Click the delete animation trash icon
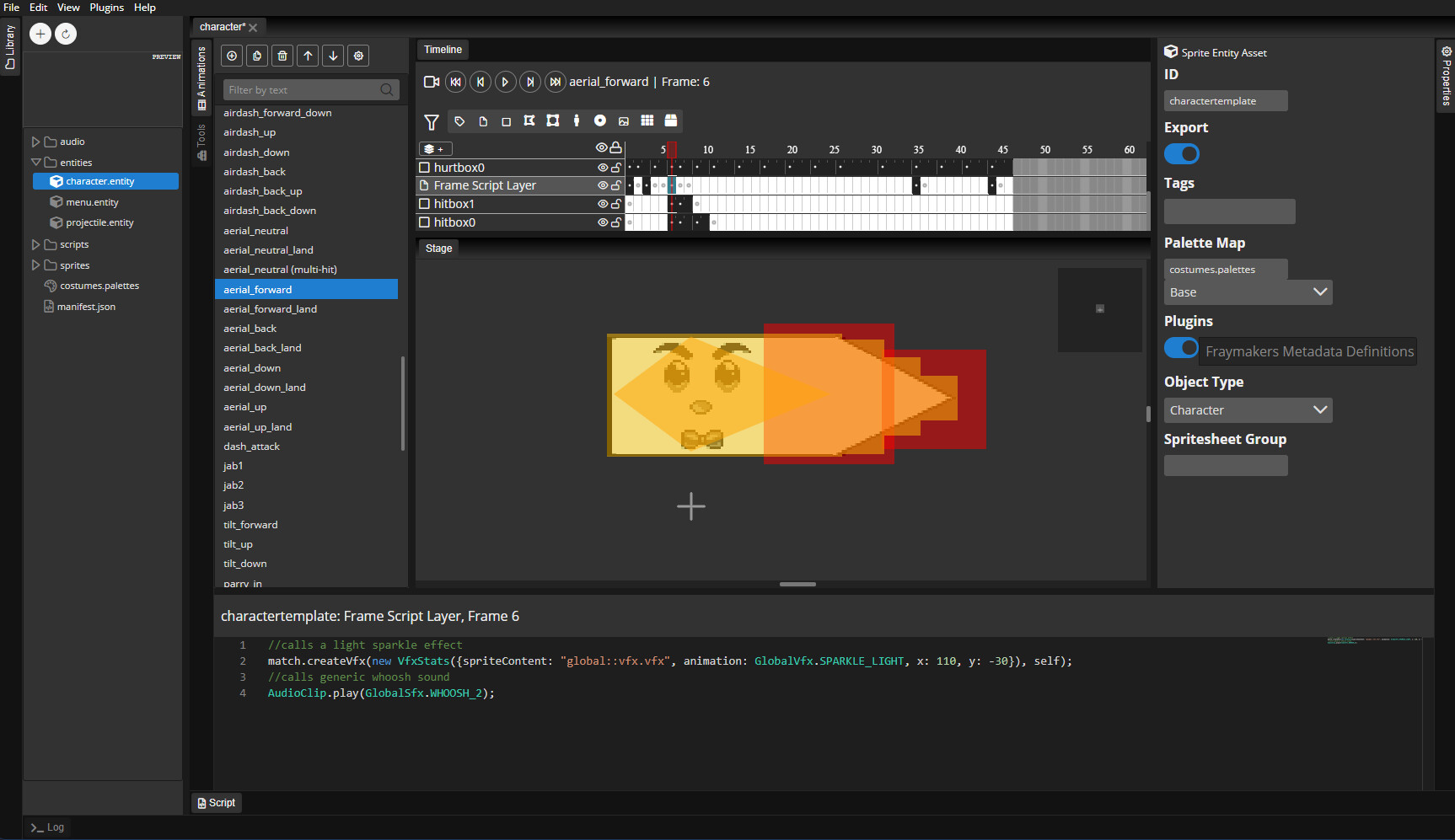1455x840 pixels. [x=282, y=56]
